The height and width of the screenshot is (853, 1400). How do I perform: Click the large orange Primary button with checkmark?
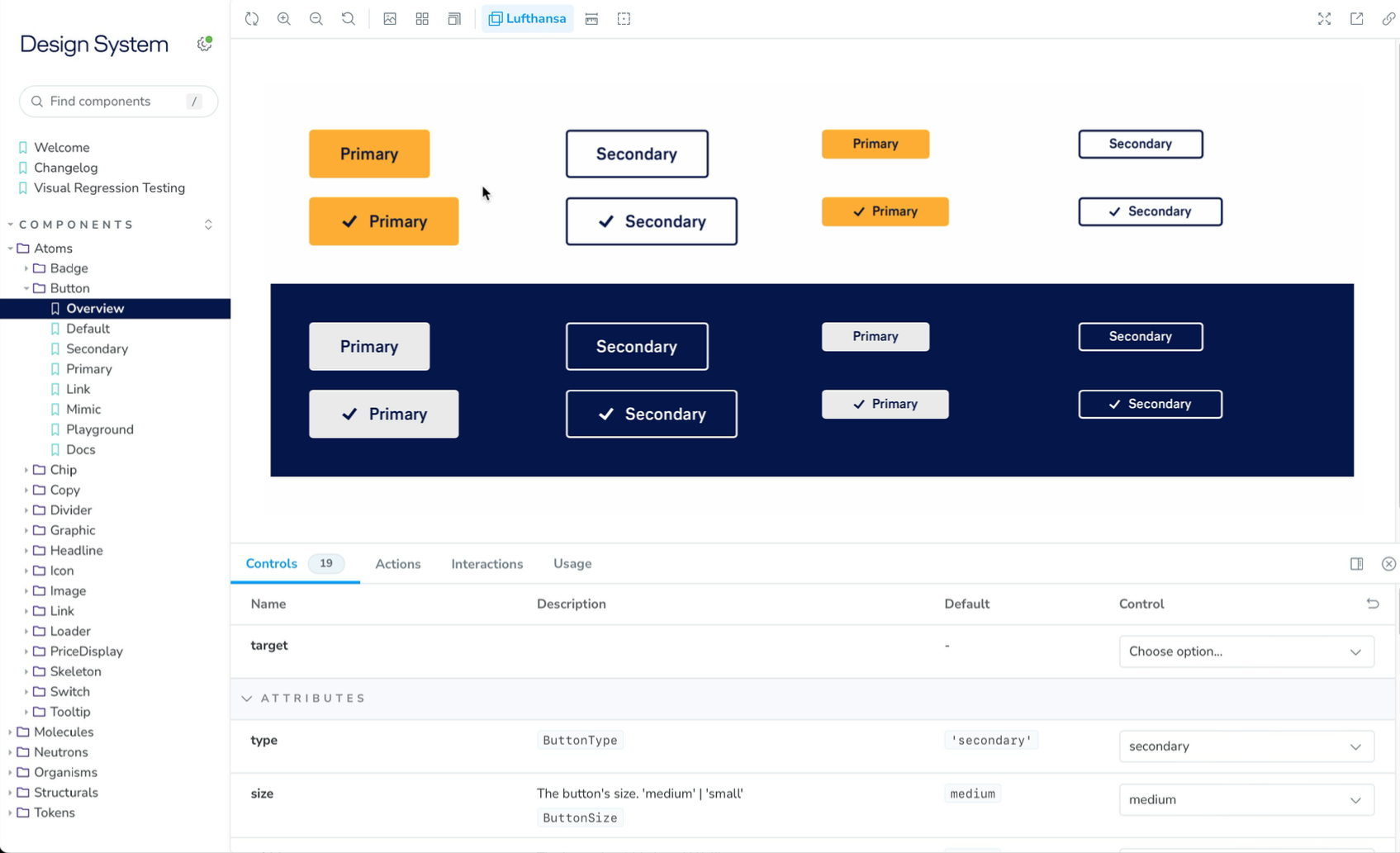[384, 221]
